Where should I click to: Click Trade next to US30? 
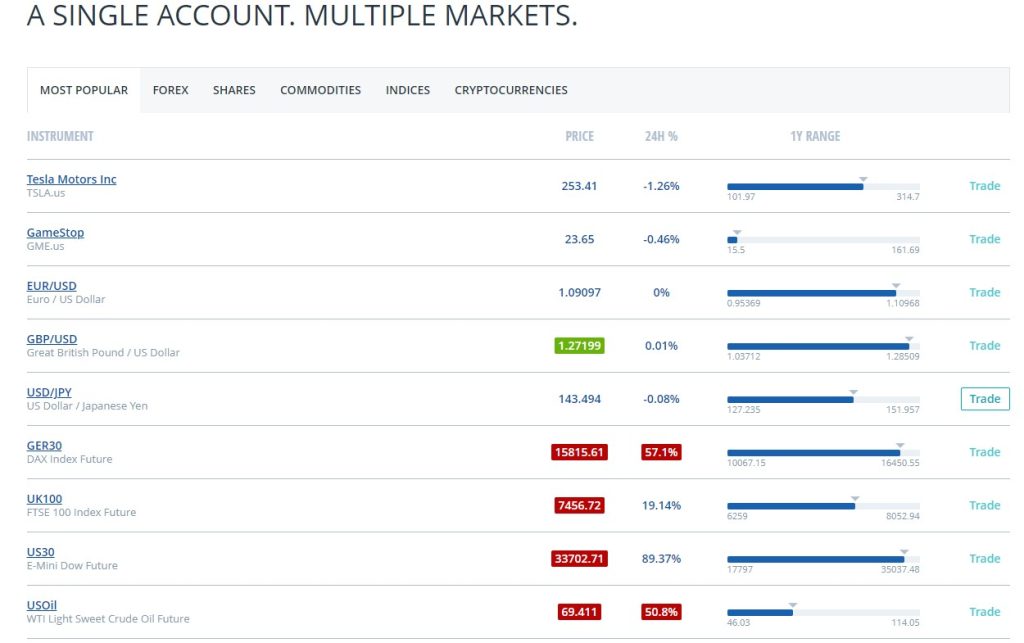[984, 558]
